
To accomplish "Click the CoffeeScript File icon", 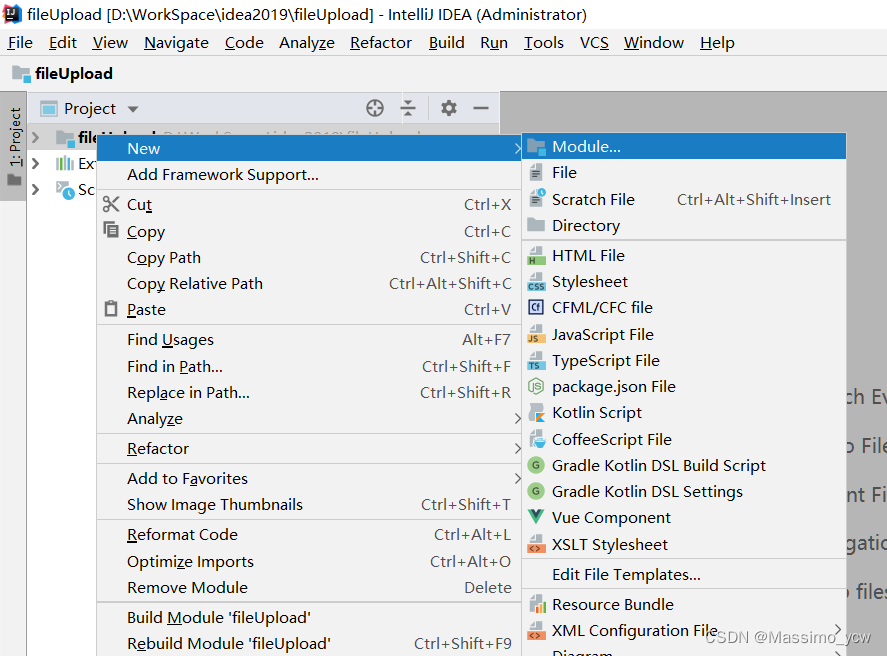I will (x=536, y=439).
